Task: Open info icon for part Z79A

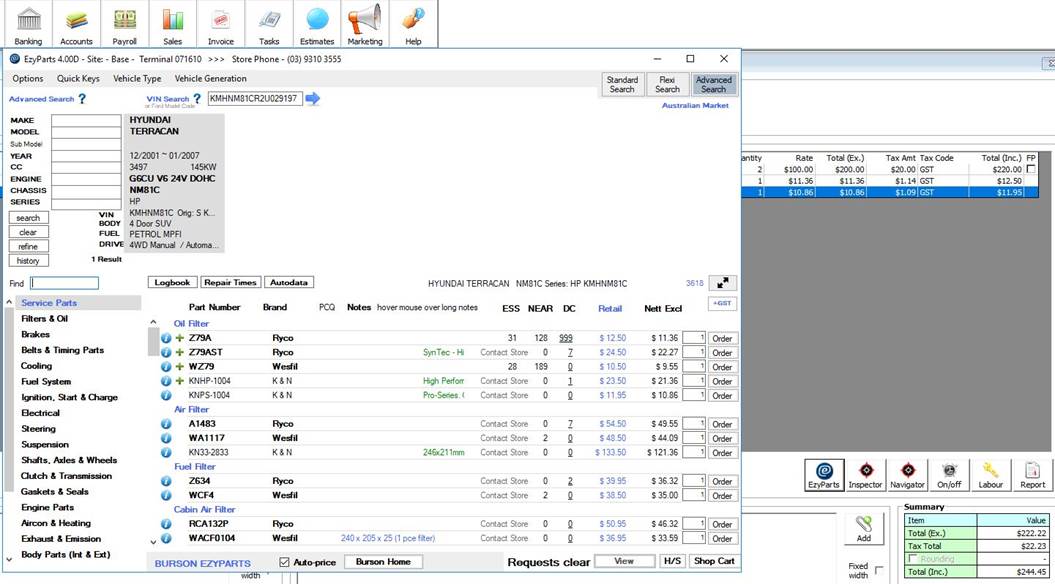Action: point(166,338)
